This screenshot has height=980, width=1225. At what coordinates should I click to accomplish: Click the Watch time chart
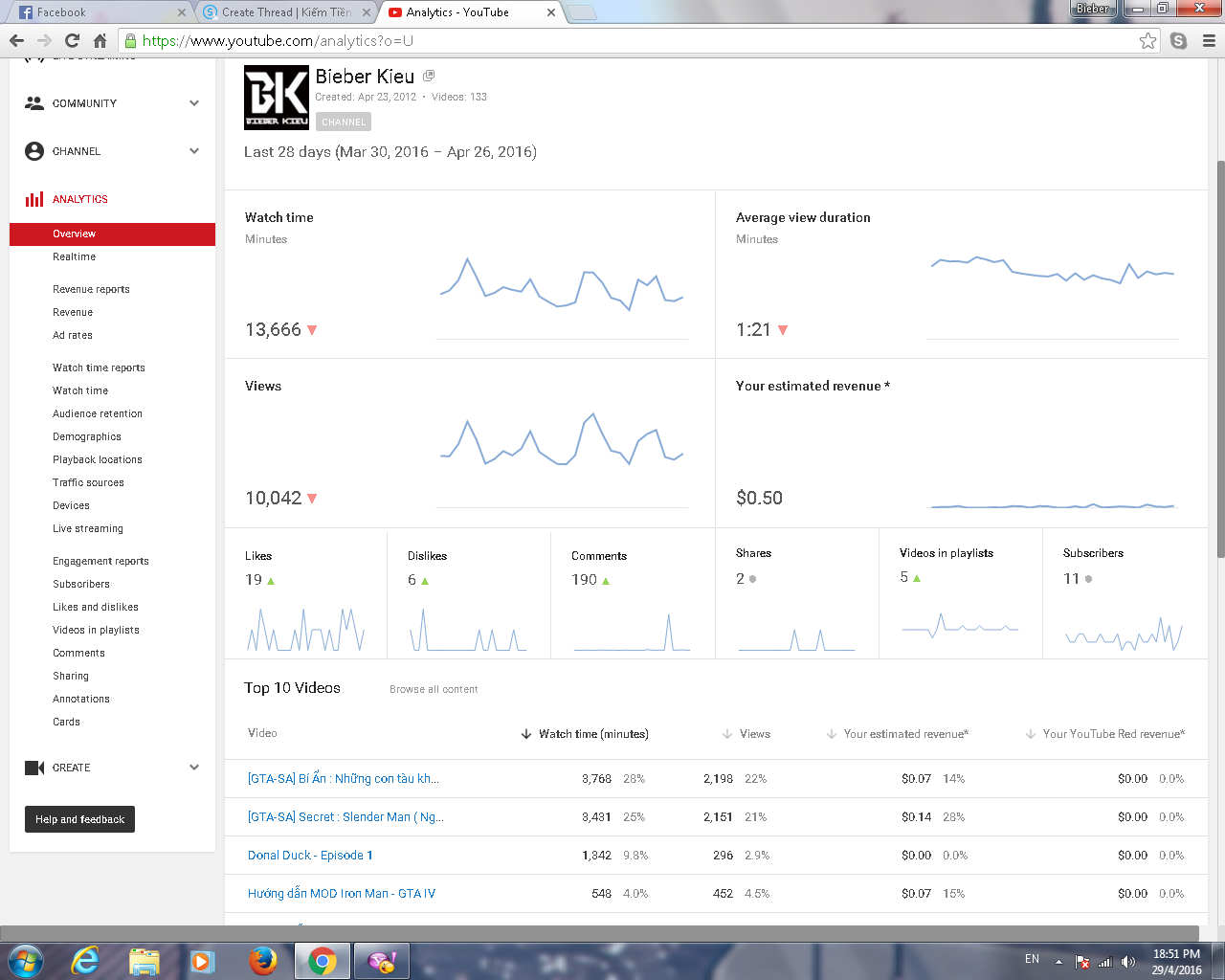[x=562, y=297]
